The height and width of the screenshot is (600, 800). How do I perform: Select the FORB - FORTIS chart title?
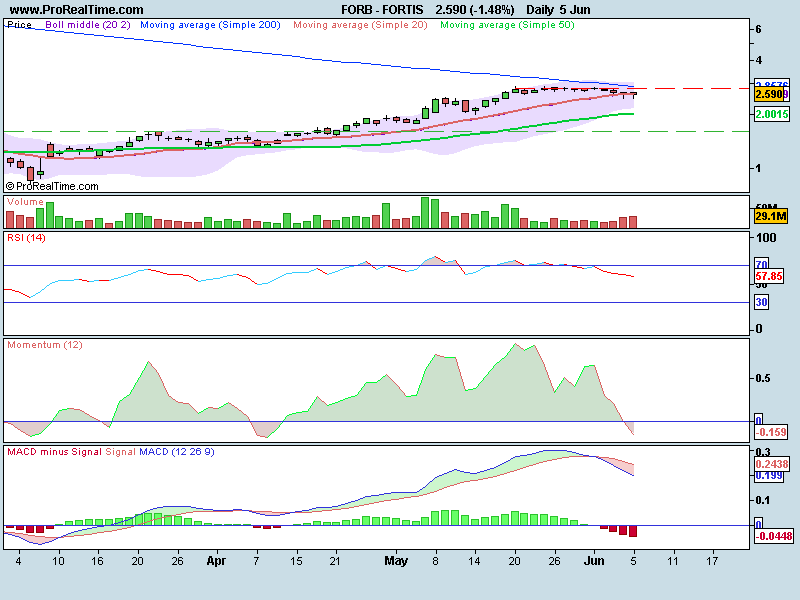coord(382,10)
